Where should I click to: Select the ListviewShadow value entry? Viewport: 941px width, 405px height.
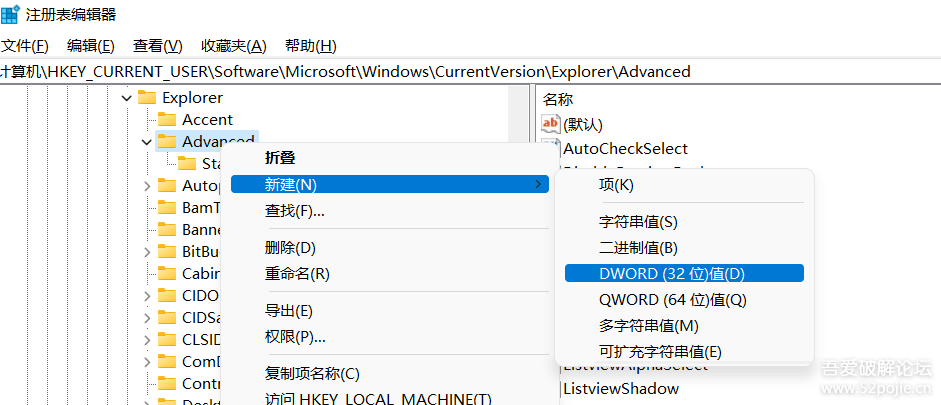point(621,389)
